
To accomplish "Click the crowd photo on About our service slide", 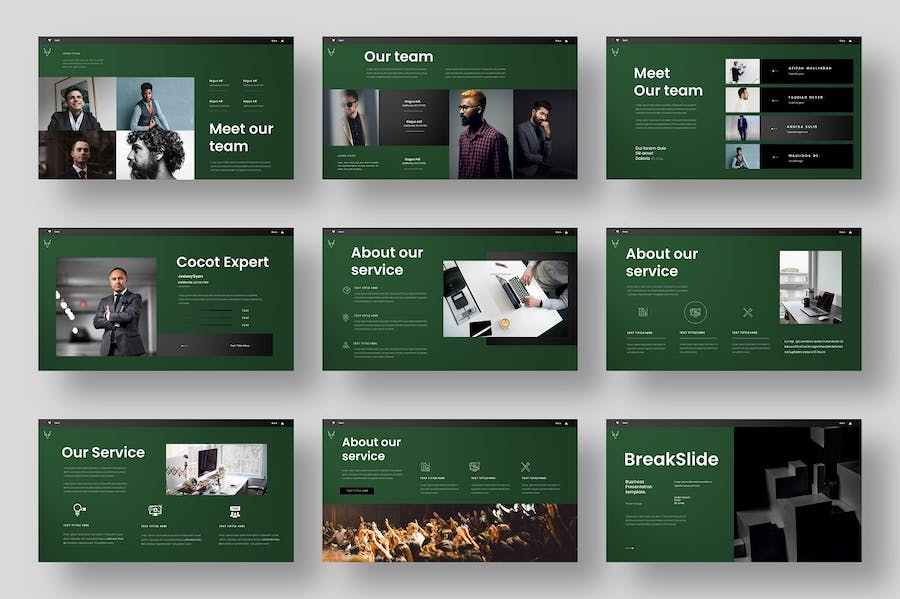I will point(449,532).
